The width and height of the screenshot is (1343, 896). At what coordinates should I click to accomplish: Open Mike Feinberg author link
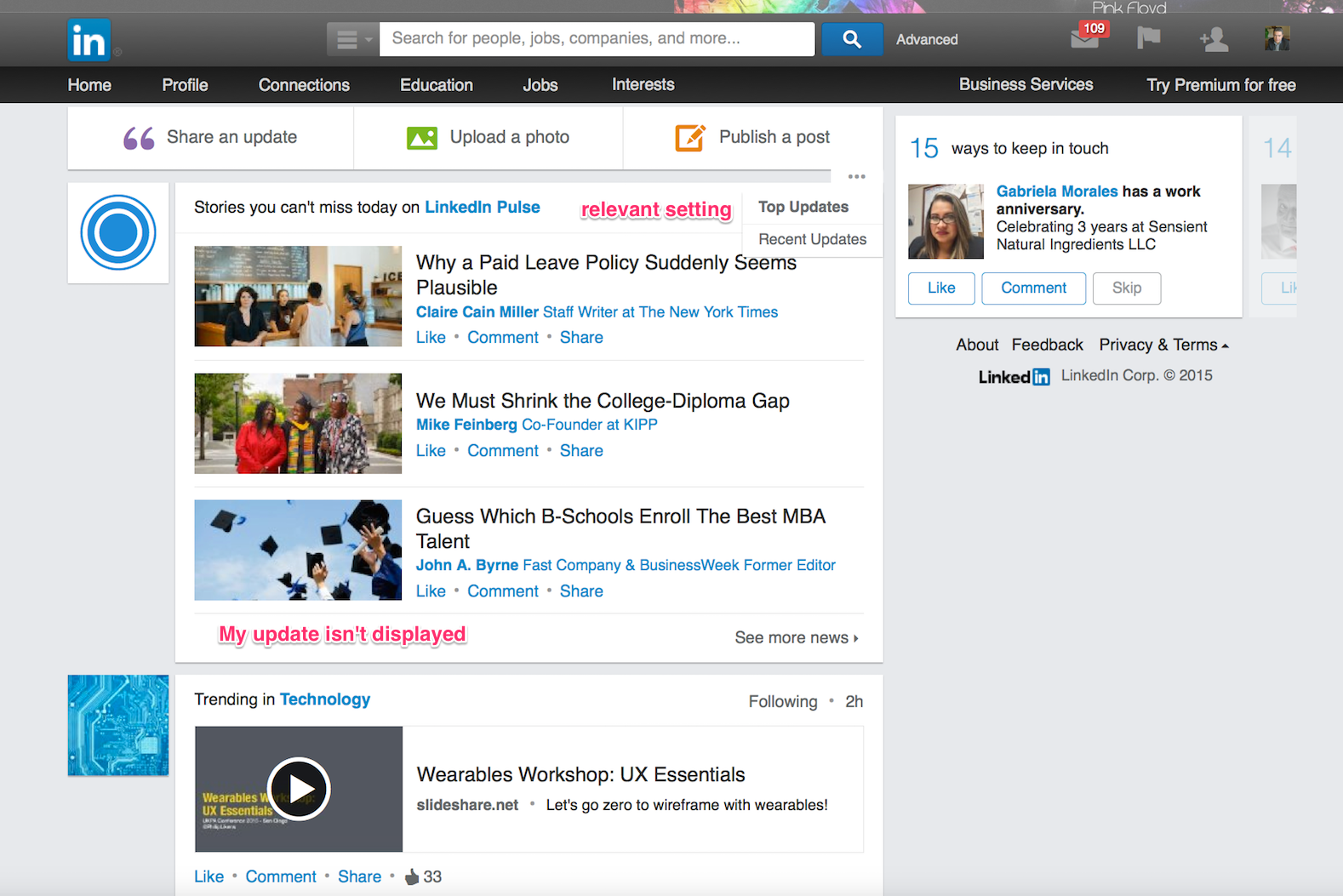pos(466,425)
